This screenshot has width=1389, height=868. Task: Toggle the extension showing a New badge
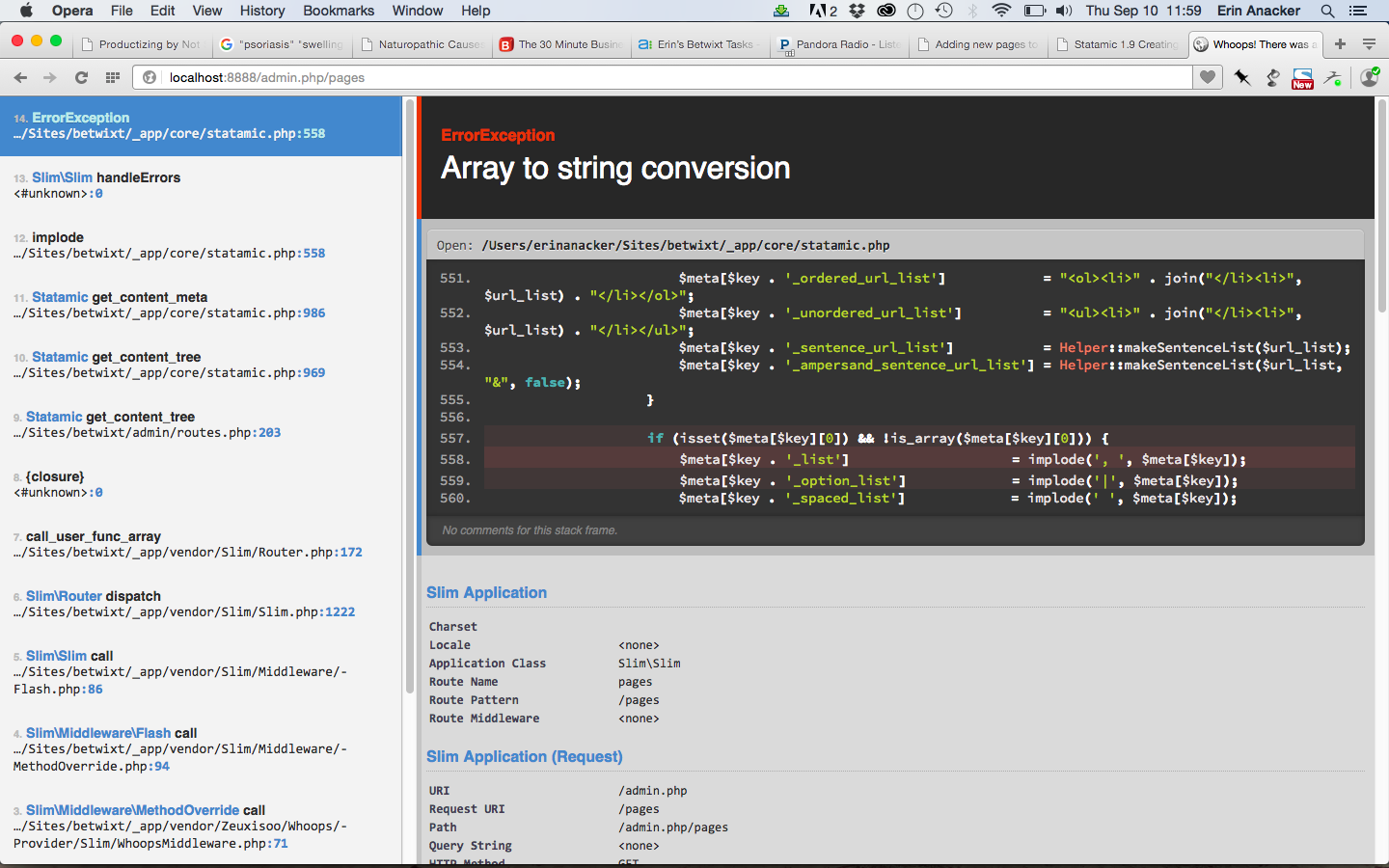point(1301,77)
